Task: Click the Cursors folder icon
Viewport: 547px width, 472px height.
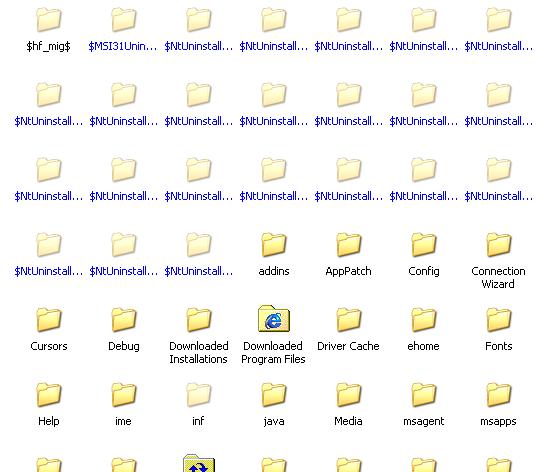Action: (x=49, y=320)
